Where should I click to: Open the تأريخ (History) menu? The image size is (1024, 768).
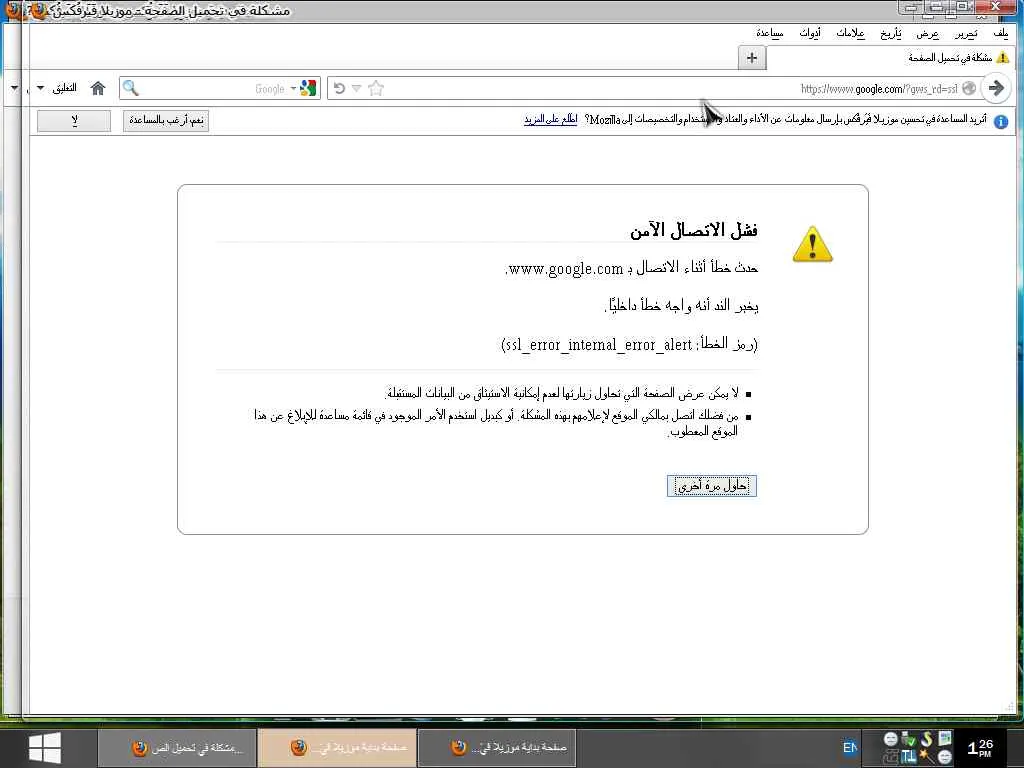point(890,33)
